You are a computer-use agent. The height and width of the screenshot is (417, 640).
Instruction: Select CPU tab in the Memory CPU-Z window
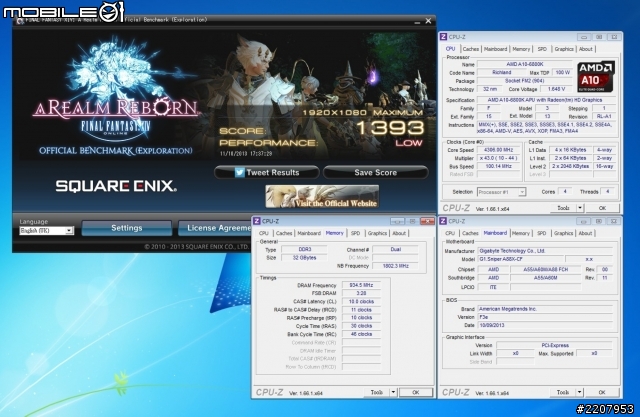[264, 233]
